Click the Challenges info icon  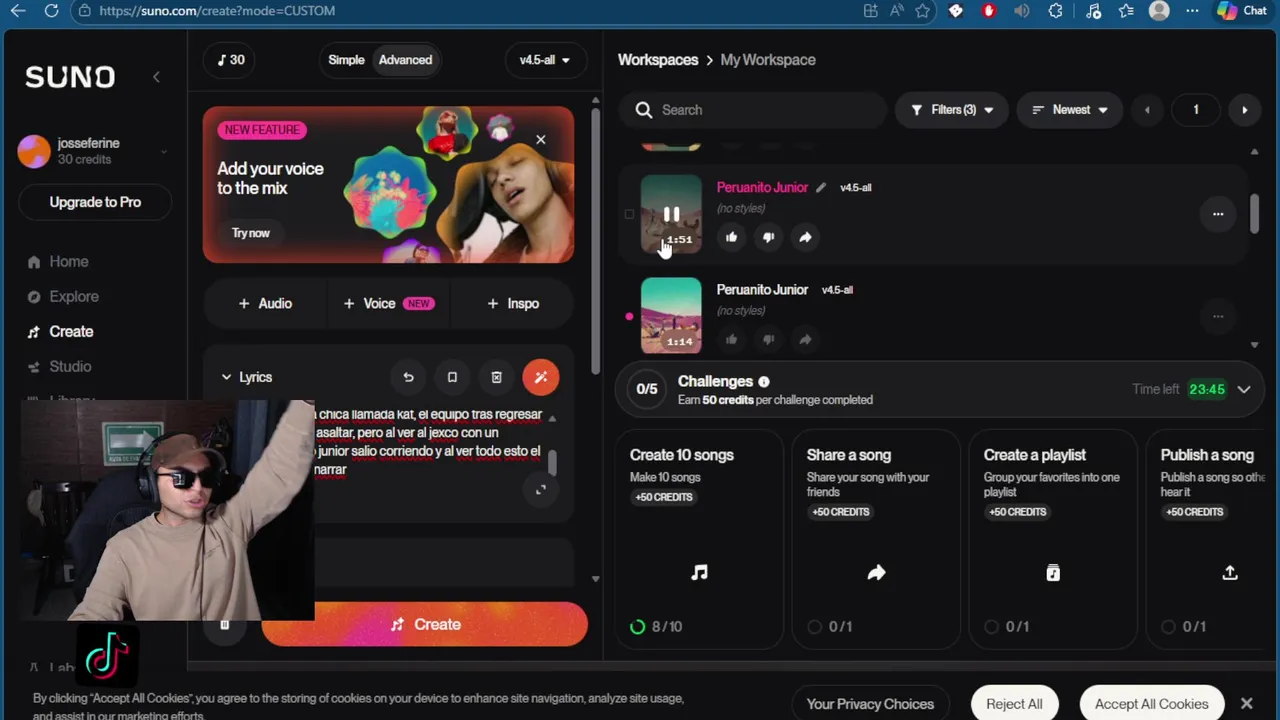pos(764,381)
